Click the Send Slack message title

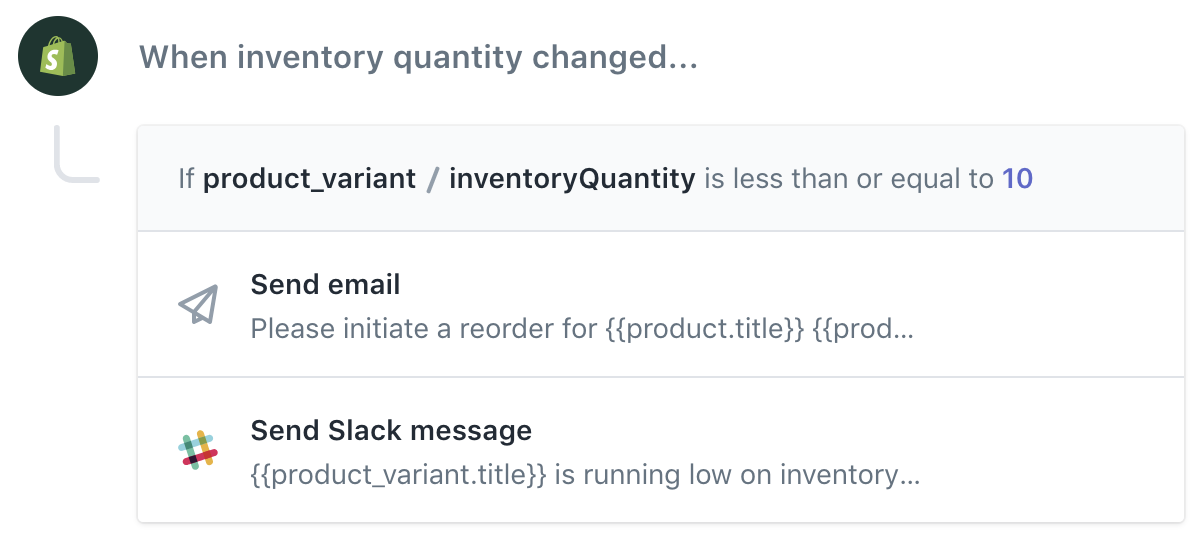tap(391, 431)
